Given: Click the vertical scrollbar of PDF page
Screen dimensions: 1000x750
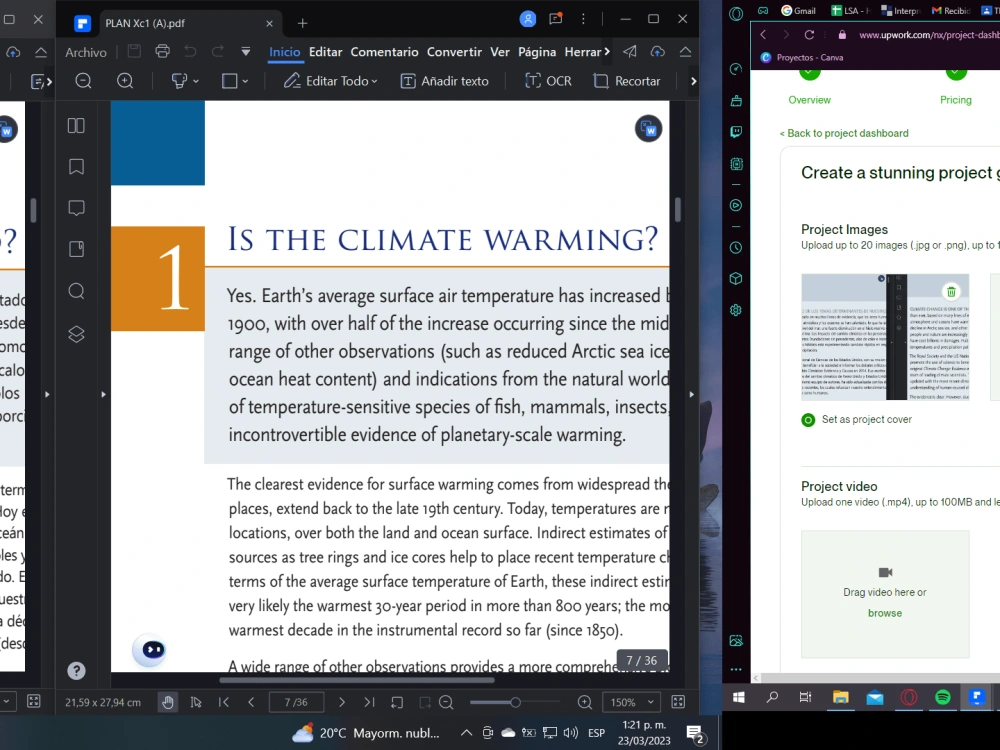Looking at the screenshot, I should [677, 210].
